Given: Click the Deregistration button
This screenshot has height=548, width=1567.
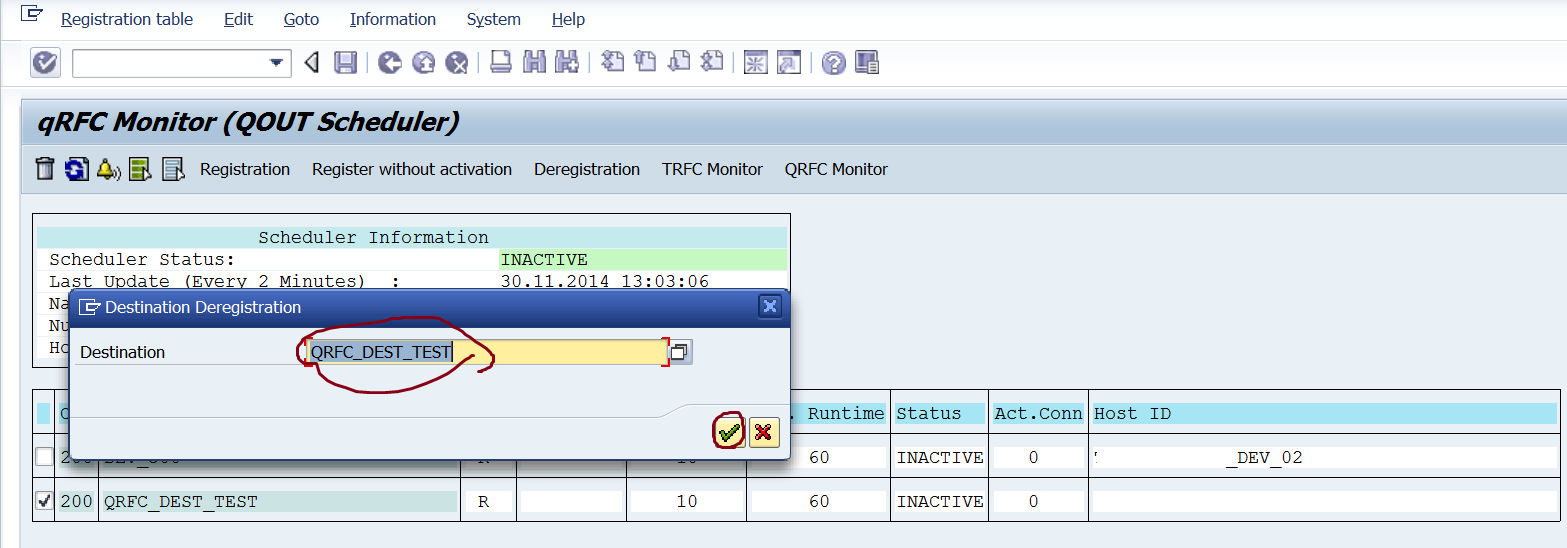Looking at the screenshot, I should click(x=587, y=169).
